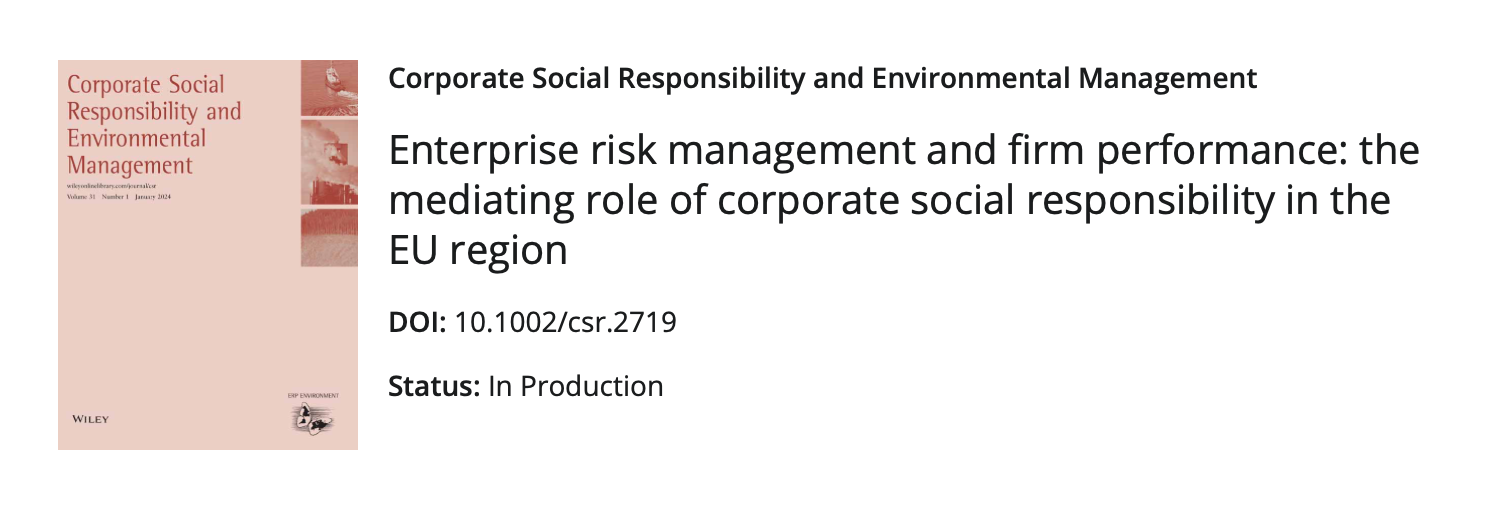Screen dimensions: 1494x532
Task: Click the boat photo on the cover
Action: (x=328, y=89)
